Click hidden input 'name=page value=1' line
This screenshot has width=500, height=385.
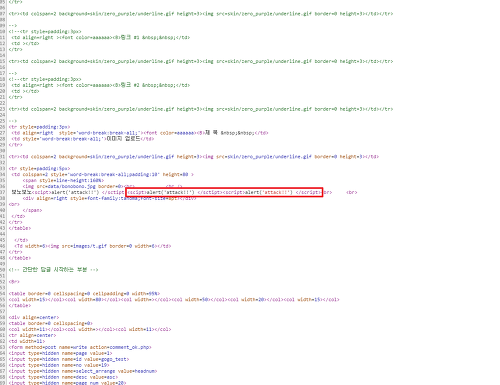click(x=60, y=353)
